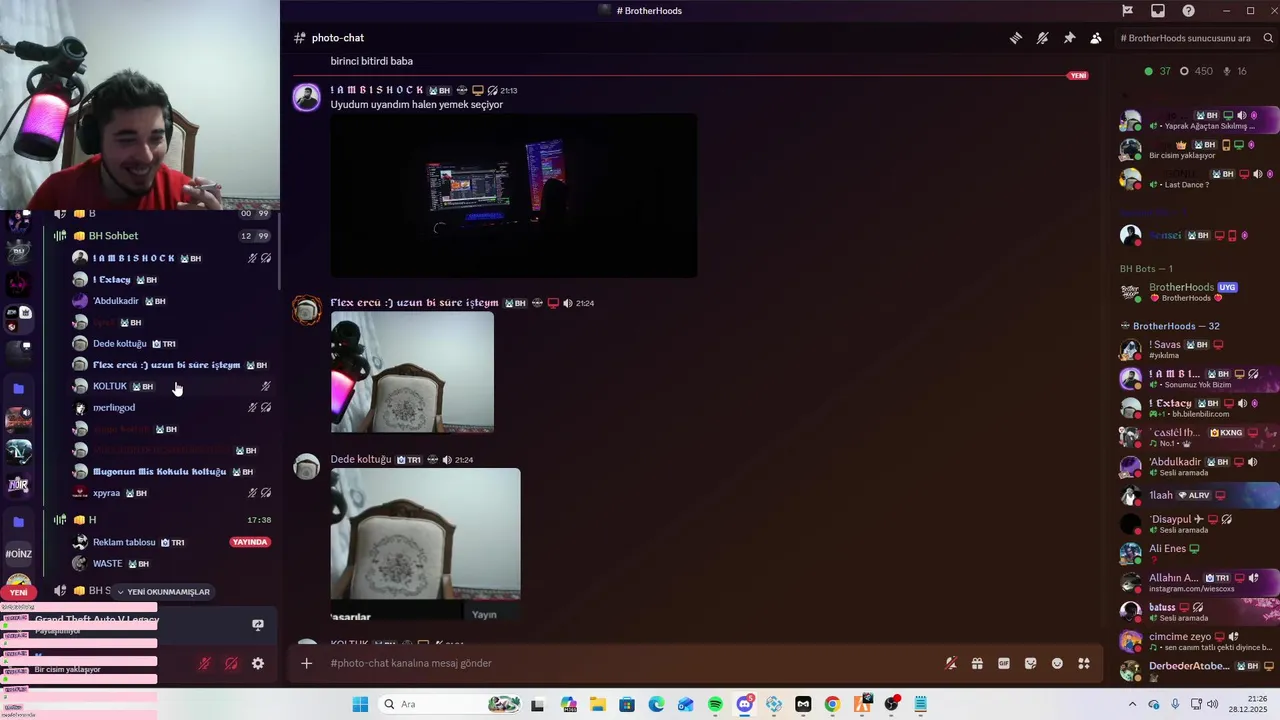
Task: Open Flex ercü's chair photo with lamp
Action: tap(412, 372)
